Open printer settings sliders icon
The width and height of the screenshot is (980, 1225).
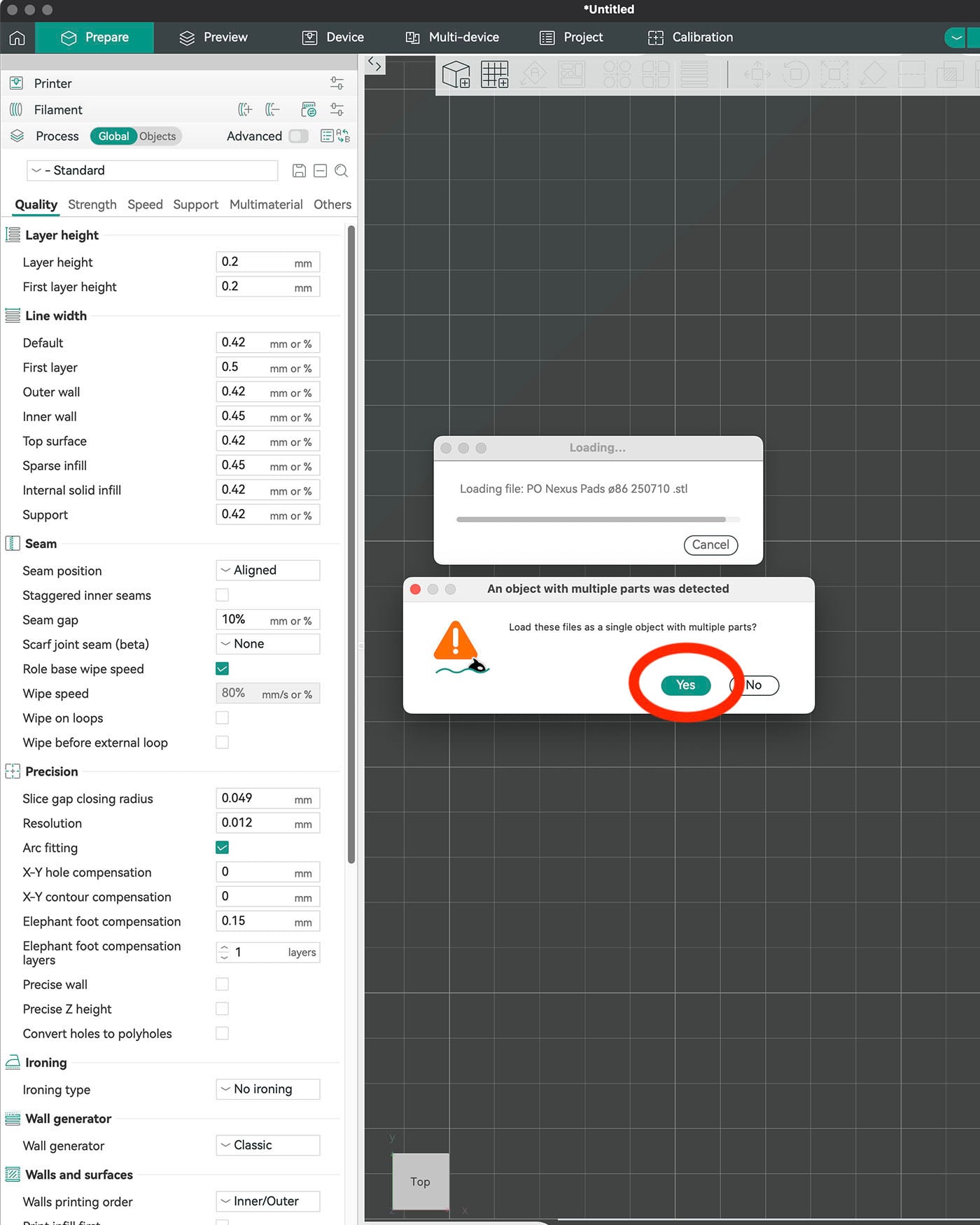[x=337, y=83]
